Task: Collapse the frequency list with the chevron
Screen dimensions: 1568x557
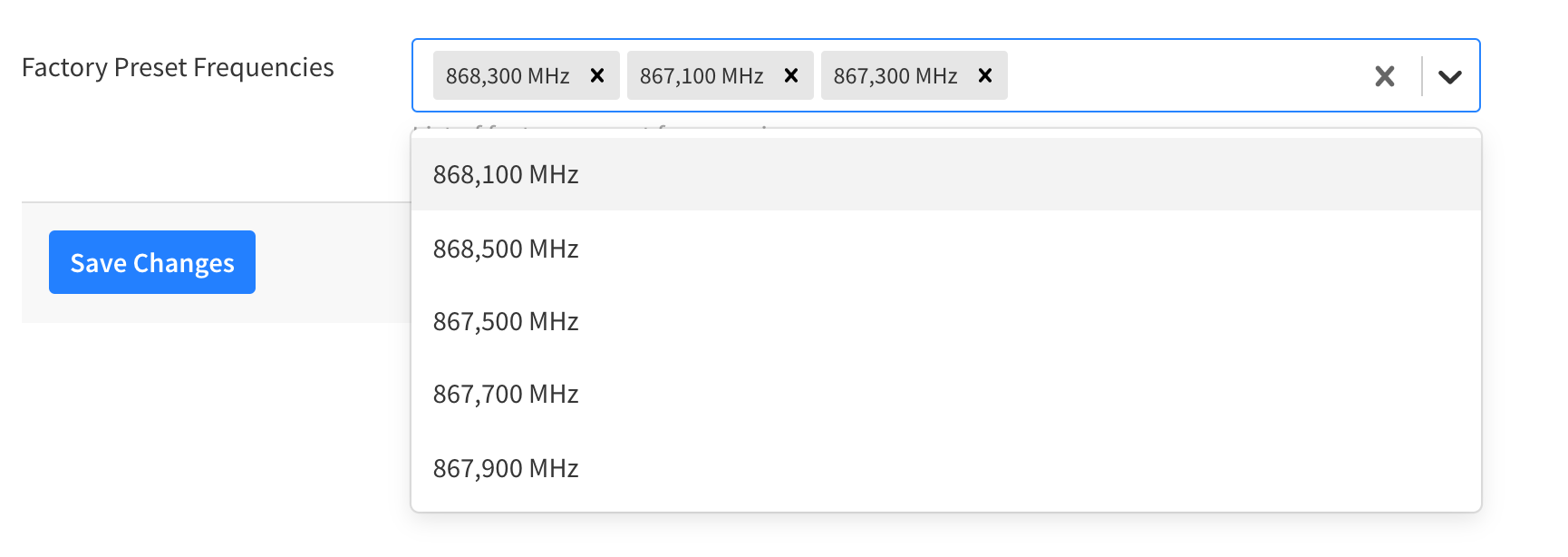Action: [x=1450, y=76]
